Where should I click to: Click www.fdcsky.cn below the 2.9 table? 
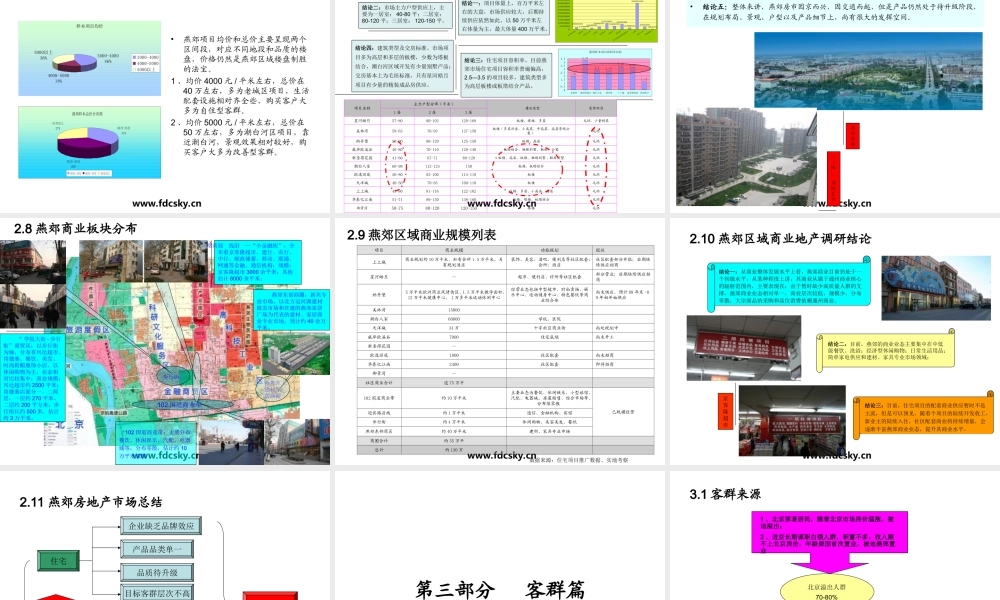[501, 455]
